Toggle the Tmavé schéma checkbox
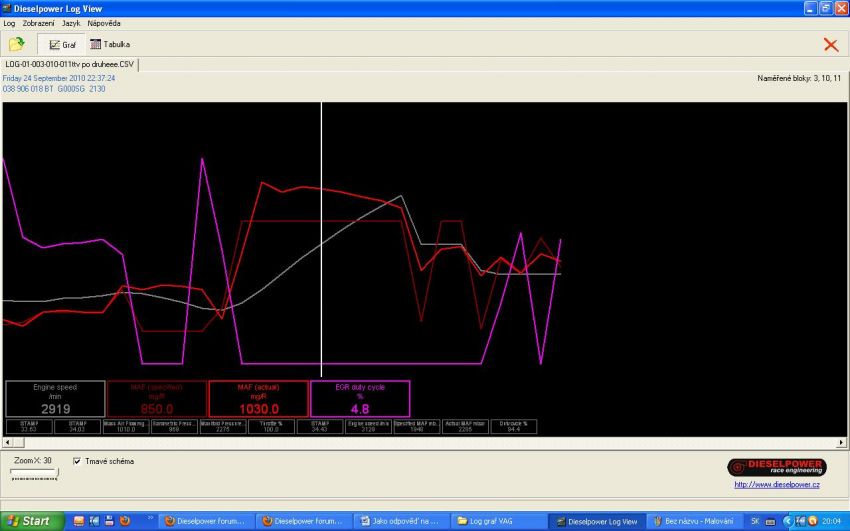The height and width of the screenshot is (531, 850). point(78,461)
